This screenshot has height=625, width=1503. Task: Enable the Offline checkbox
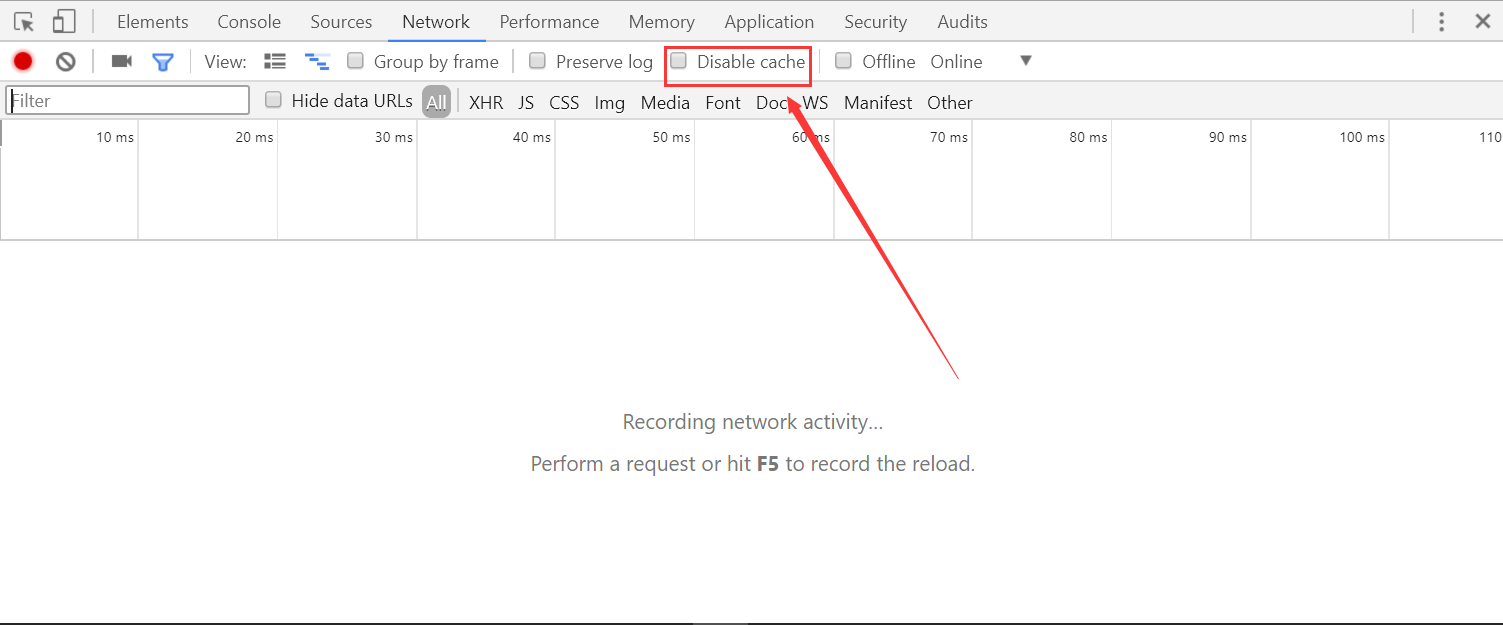tap(844, 61)
